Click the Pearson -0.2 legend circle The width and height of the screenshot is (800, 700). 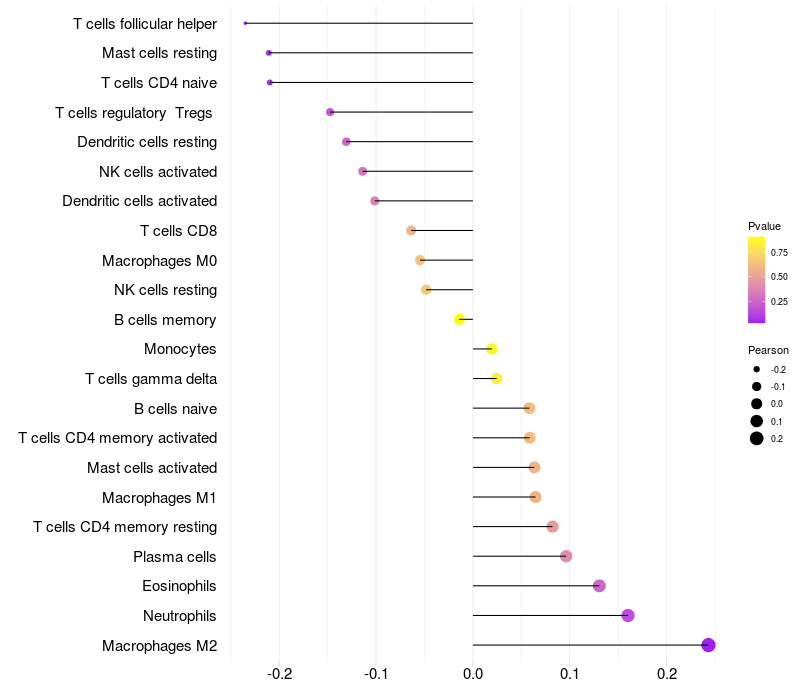[x=757, y=370]
